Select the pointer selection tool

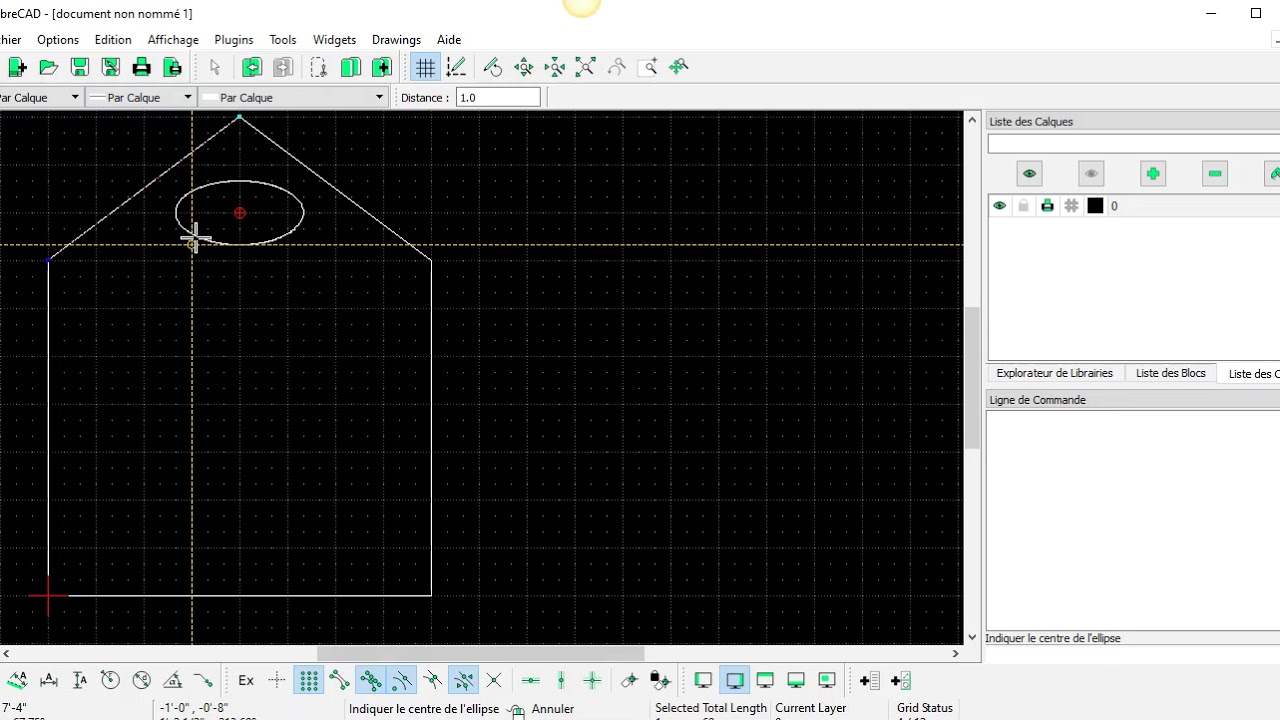point(214,67)
